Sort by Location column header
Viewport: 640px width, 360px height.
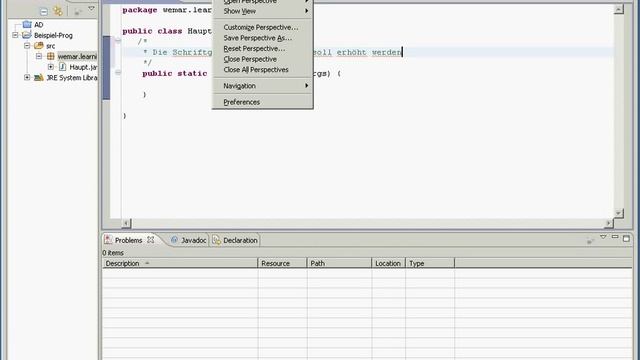(389, 263)
